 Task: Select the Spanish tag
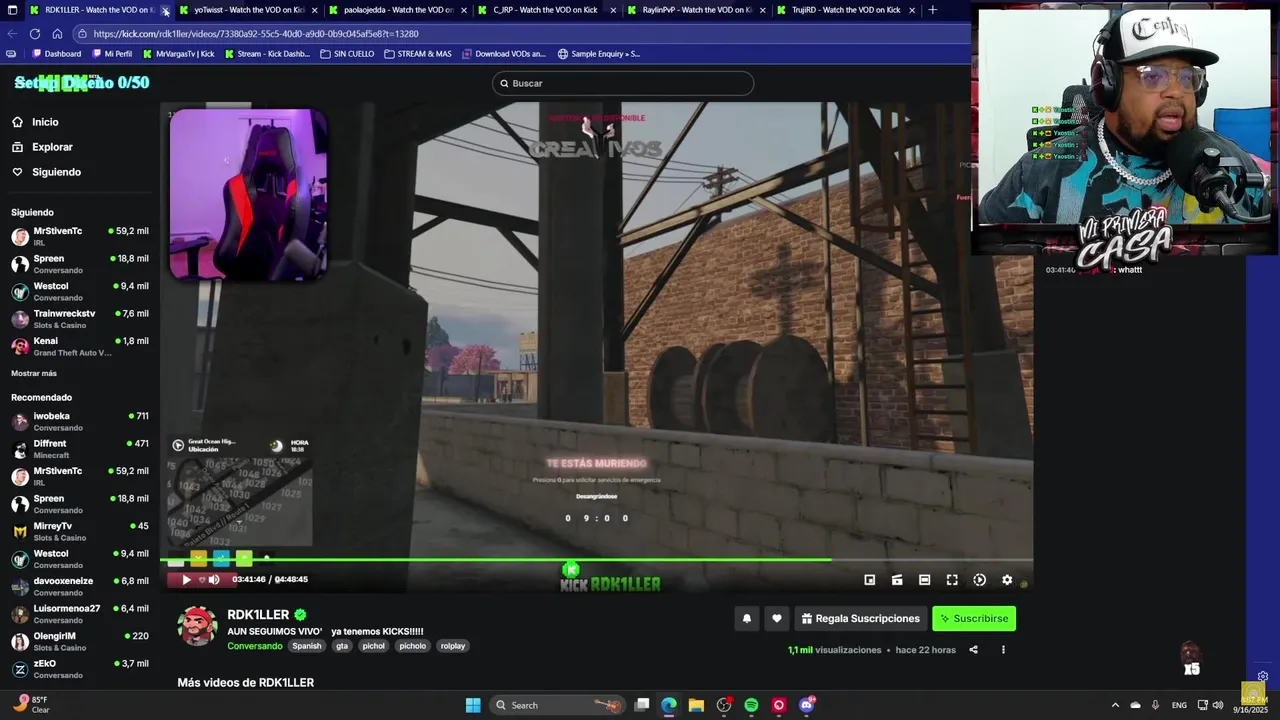307,646
